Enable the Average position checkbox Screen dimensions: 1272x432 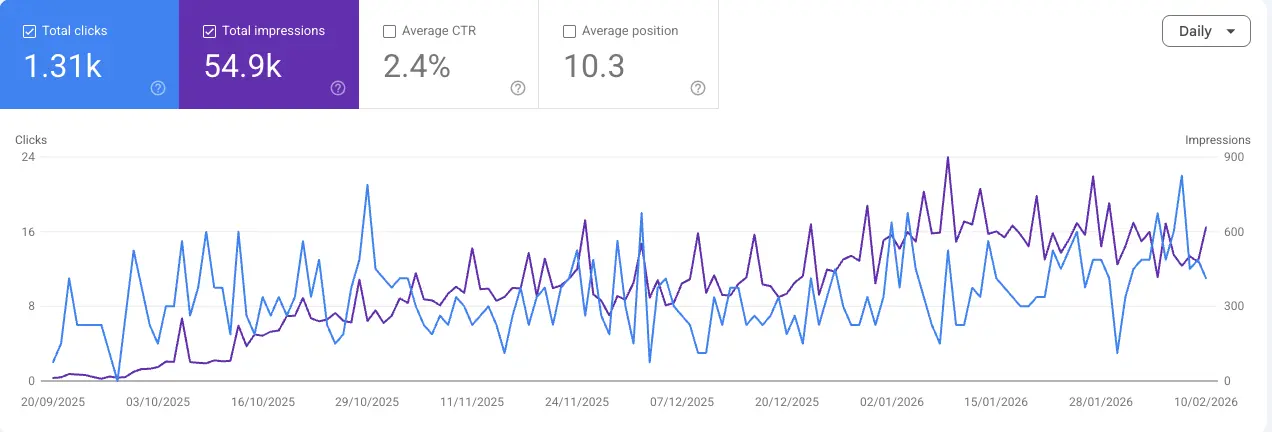(569, 31)
